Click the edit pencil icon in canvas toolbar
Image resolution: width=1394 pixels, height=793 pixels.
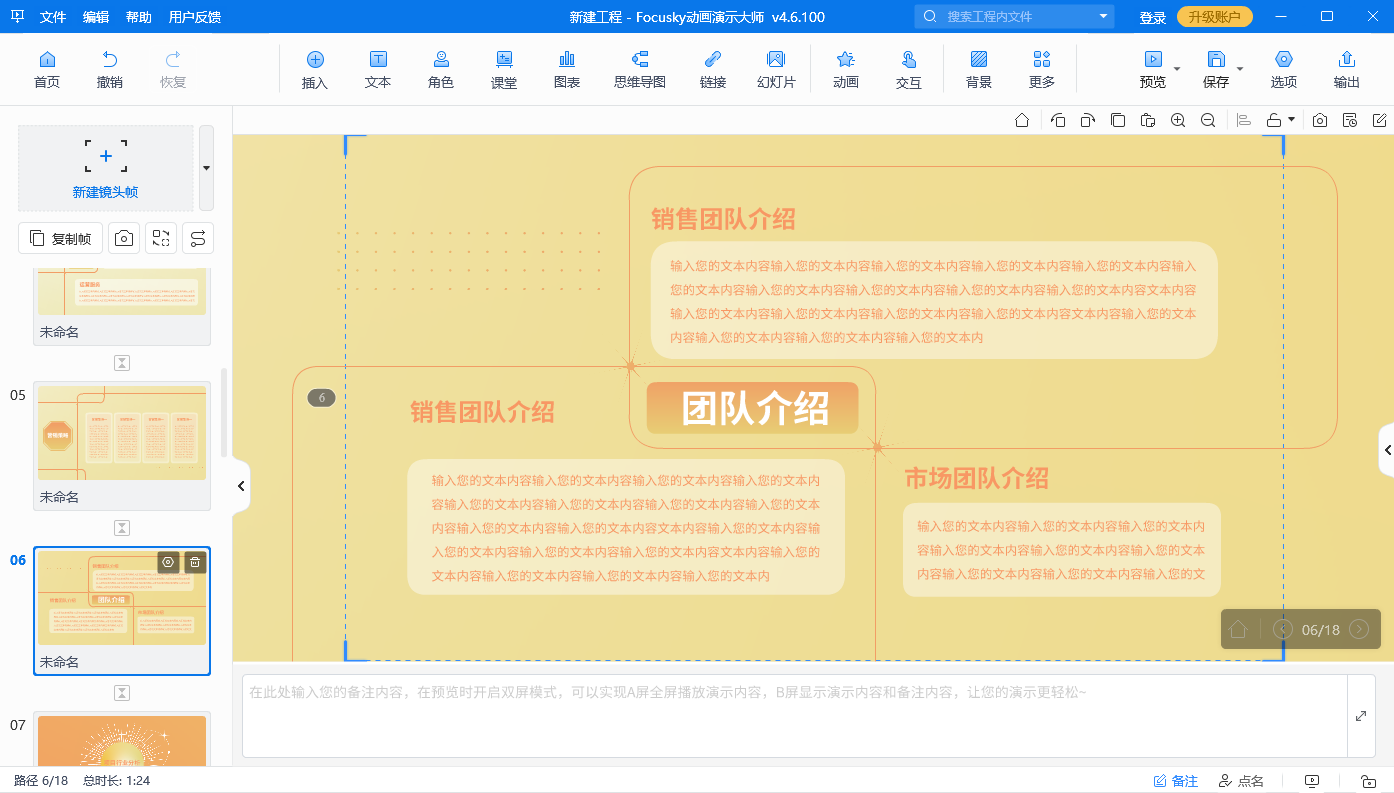[x=1380, y=120]
